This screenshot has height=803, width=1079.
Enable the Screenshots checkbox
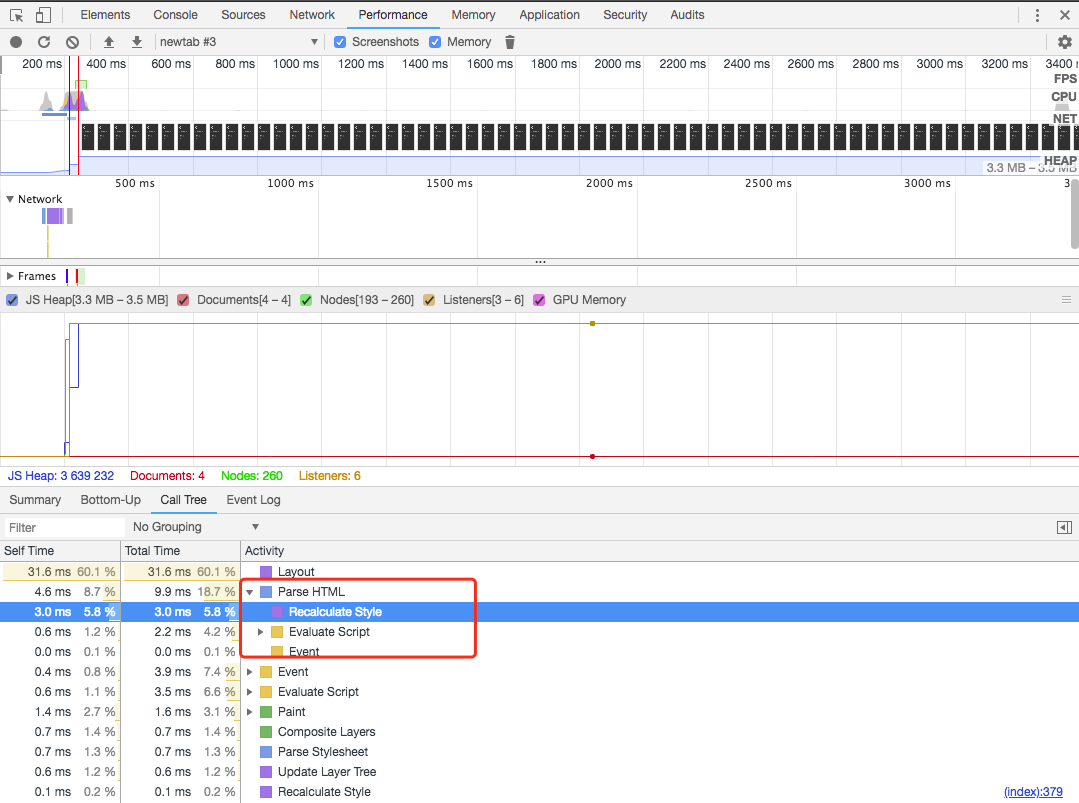pos(340,42)
